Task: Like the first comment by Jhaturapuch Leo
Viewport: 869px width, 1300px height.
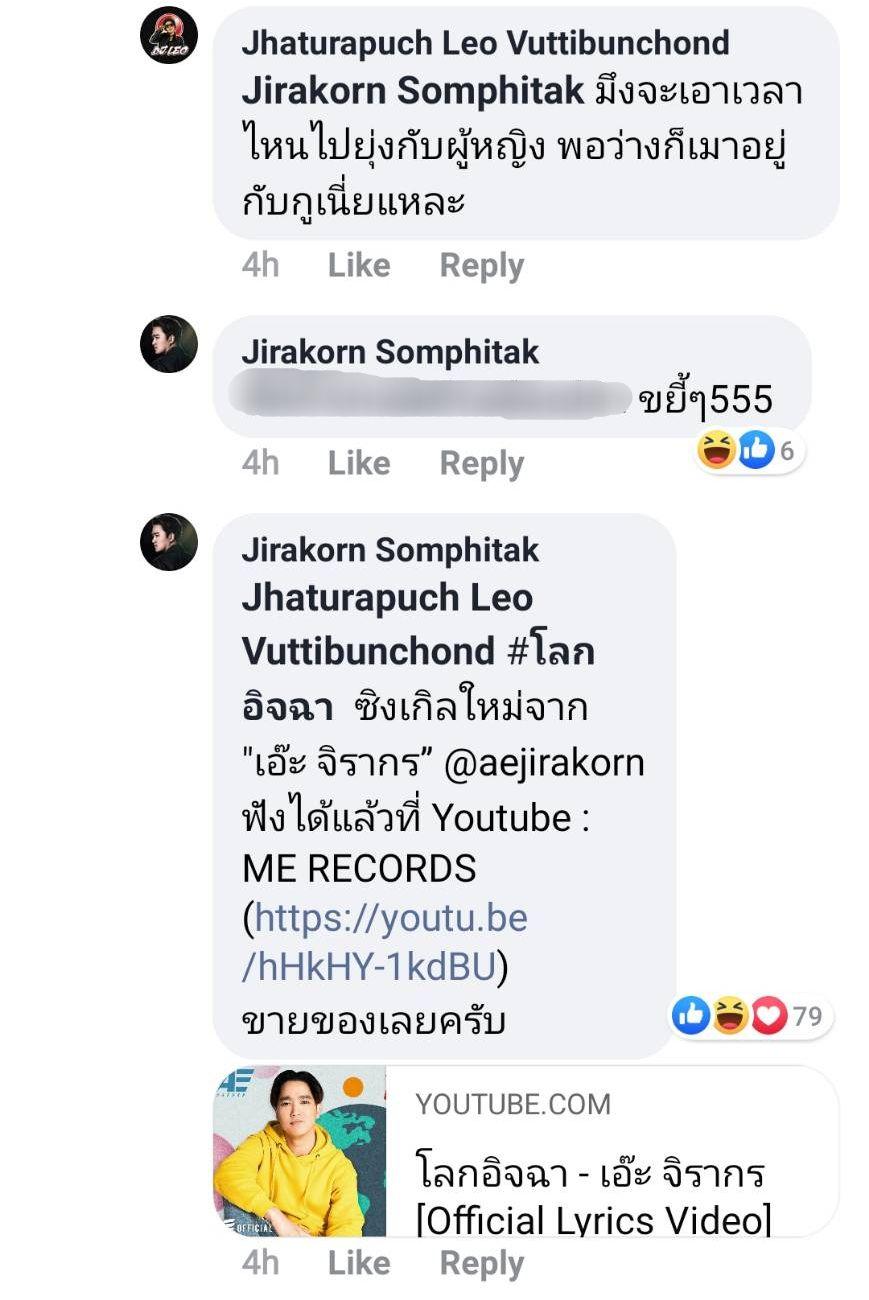Action: coord(359,265)
